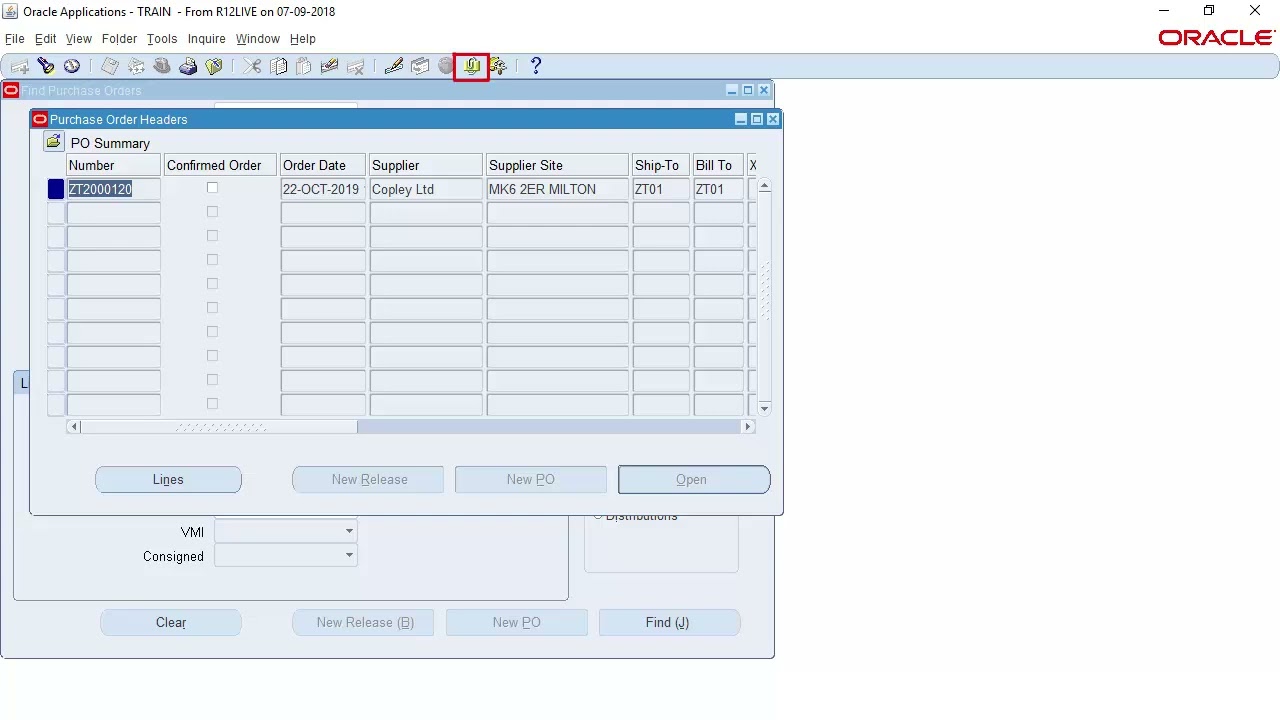Click the Order Date cell 22-OCT-2019
Viewport: 1280px width, 720px height.
323,189
